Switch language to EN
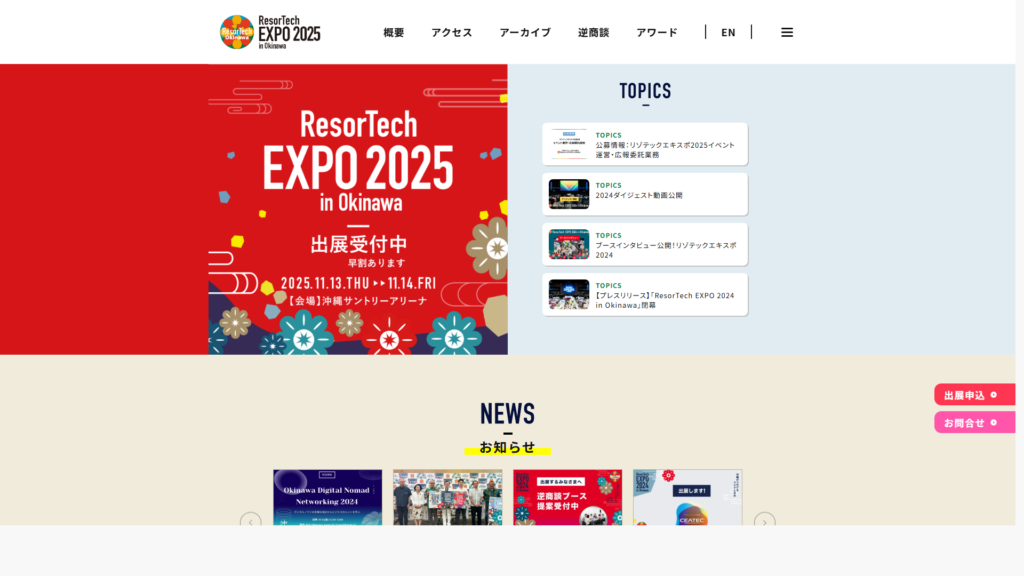This screenshot has width=1024, height=576. (728, 32)
